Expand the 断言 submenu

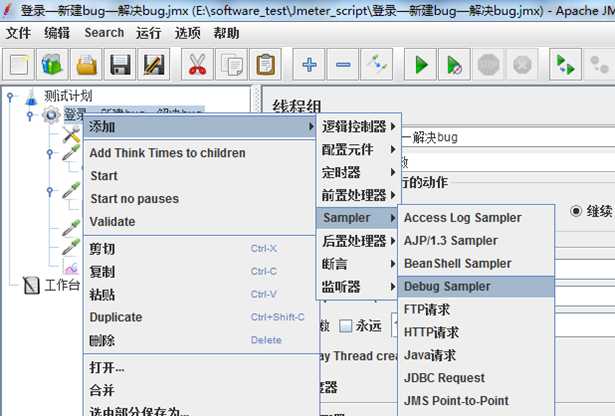[358, 264]
